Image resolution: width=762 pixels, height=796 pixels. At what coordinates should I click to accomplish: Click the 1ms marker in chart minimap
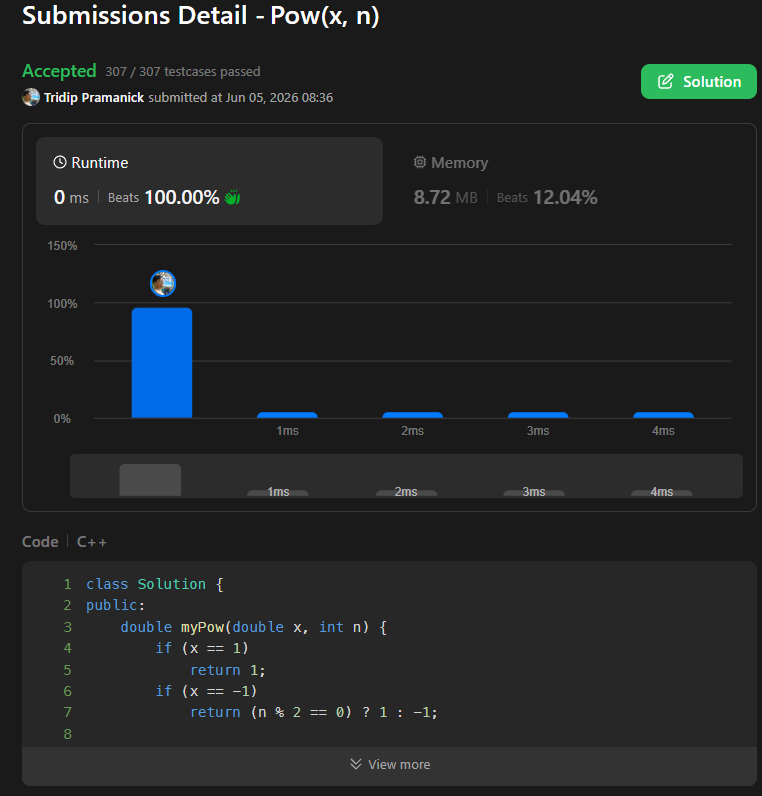(278, 492)
